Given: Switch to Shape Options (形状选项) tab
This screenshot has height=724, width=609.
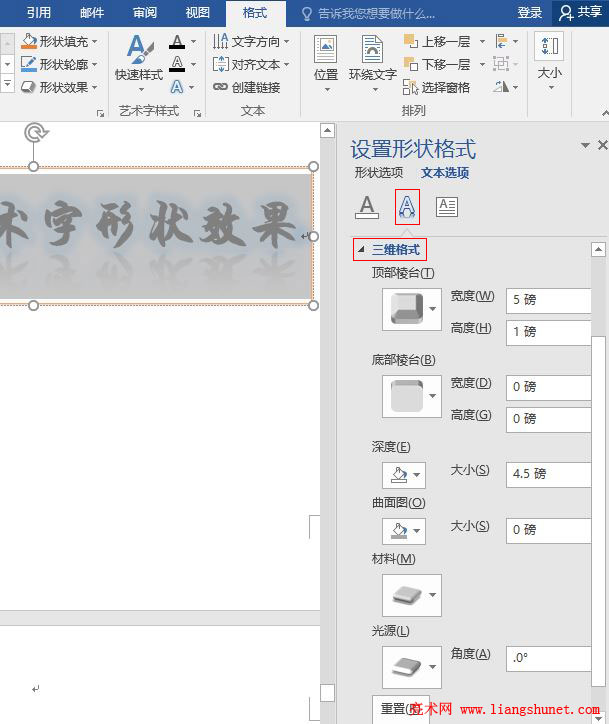Looking at the screenshot, I should (x=379, y=173).
